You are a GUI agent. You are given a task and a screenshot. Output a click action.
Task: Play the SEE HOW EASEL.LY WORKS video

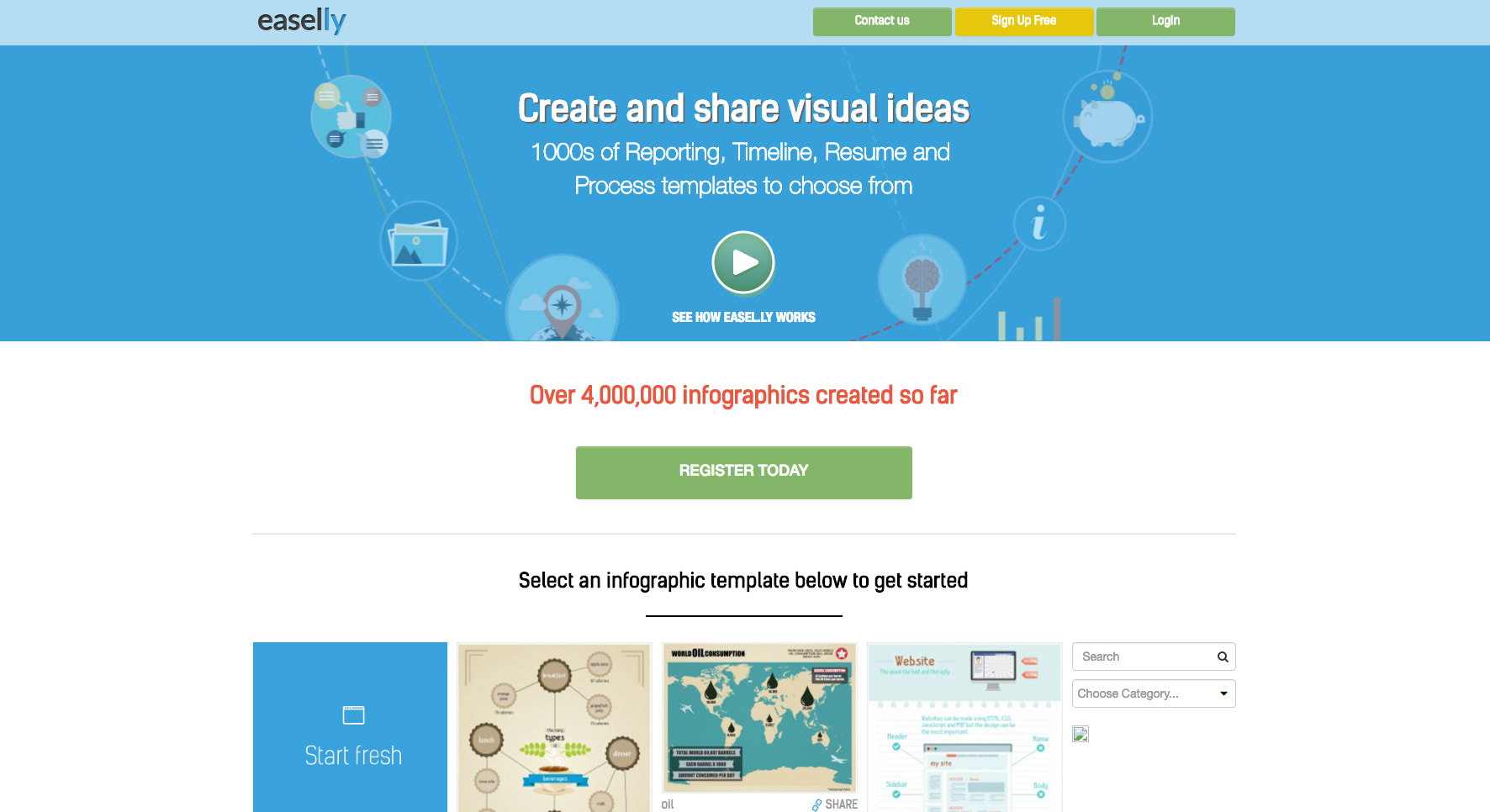click(x=742, y=262)
